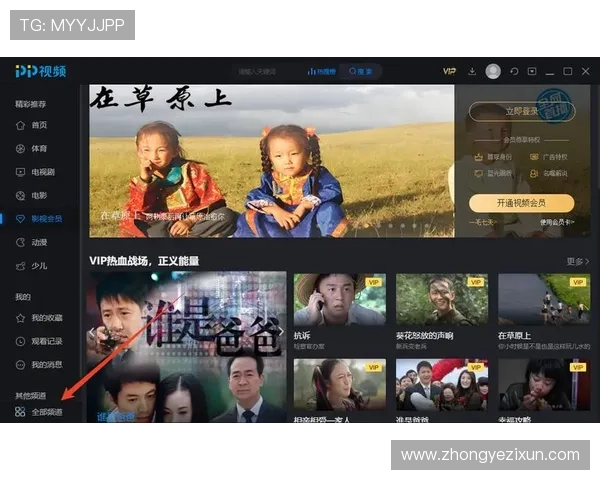Open the downloads icon in title bar

pyautogui.click(x=472, y=71)
